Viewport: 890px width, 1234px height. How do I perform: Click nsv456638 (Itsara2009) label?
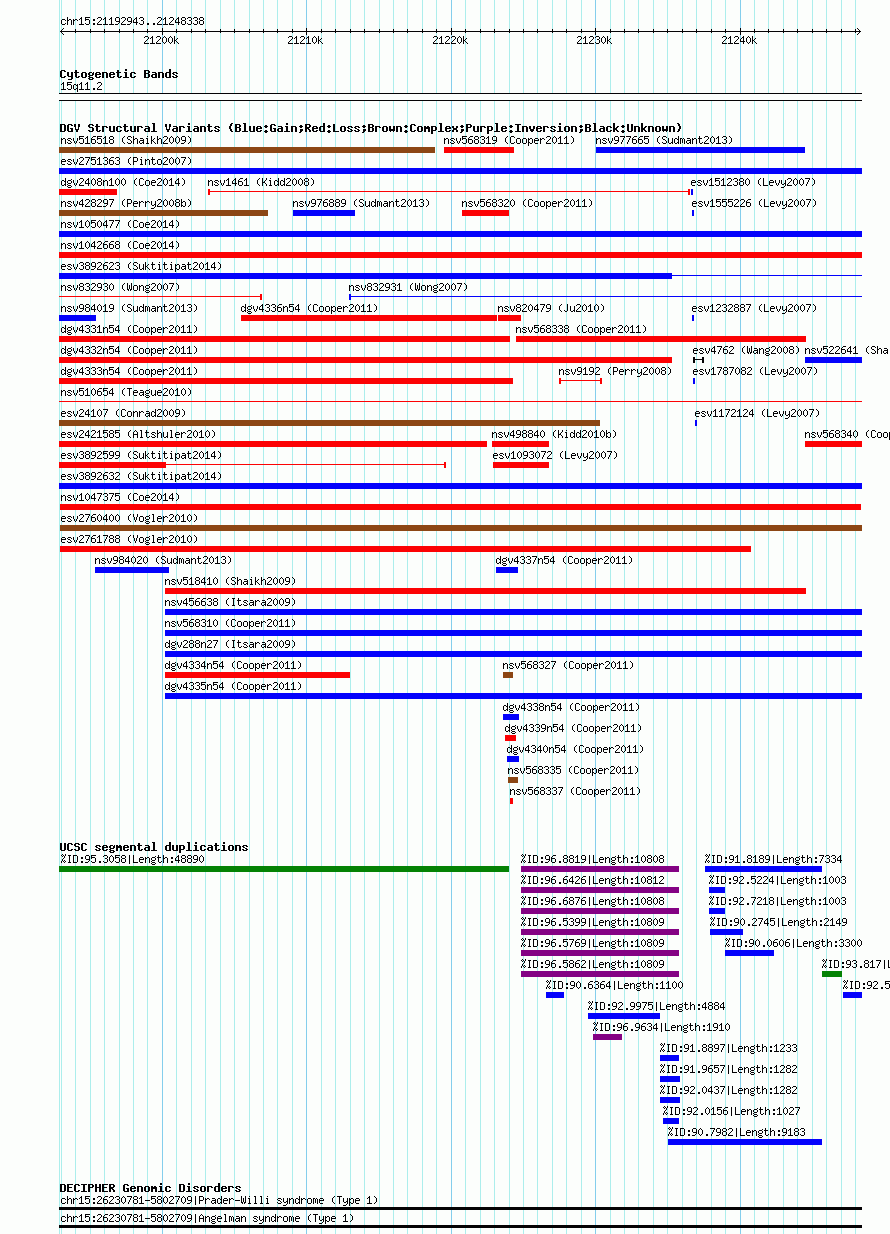click(230, 603)
